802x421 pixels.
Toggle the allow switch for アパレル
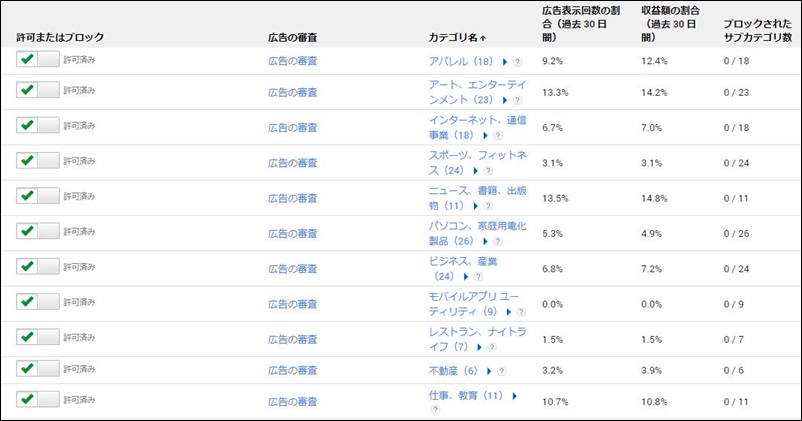click(38, 60)
